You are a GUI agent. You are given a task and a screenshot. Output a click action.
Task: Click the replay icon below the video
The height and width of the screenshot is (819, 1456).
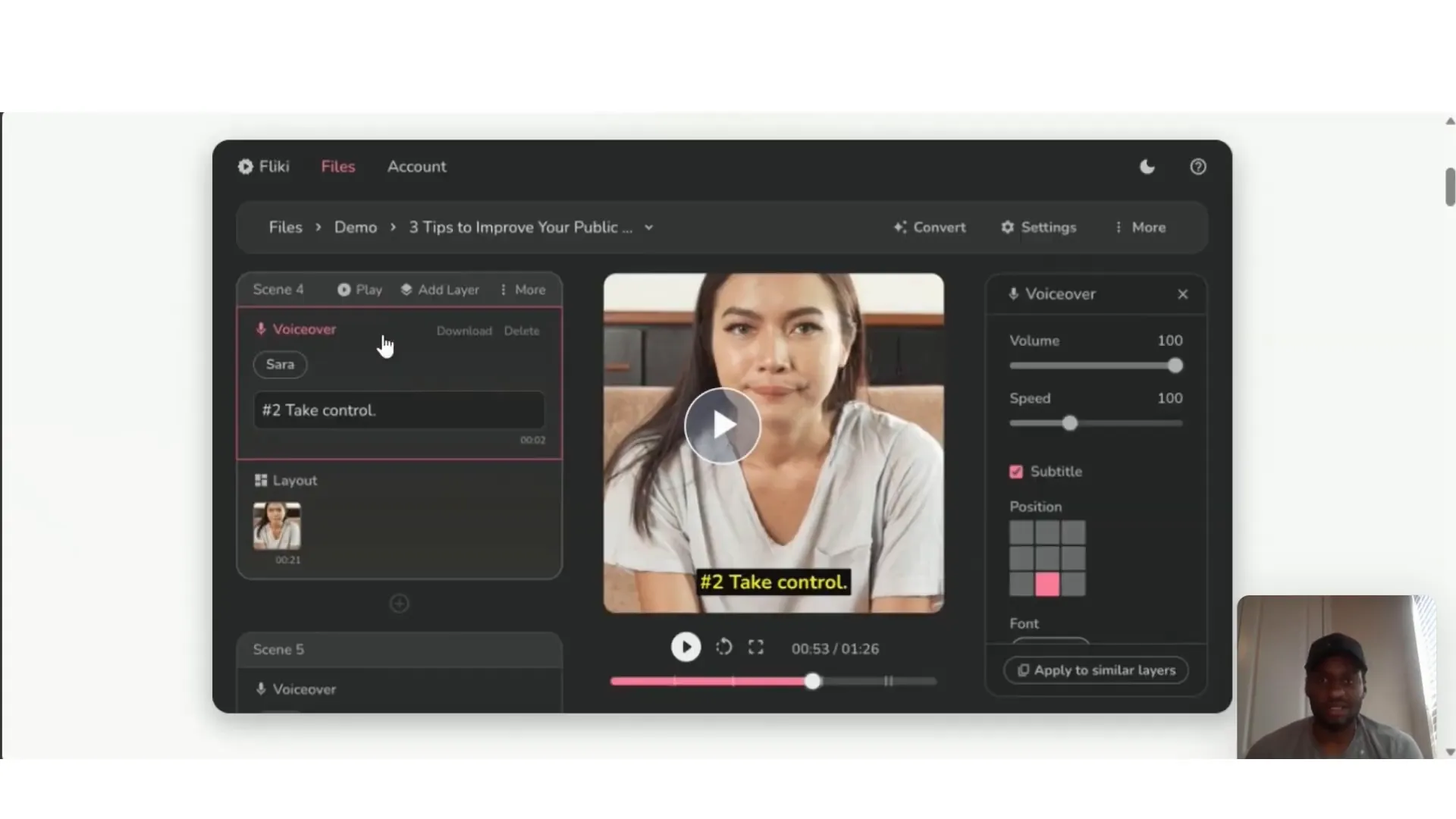coord(723,647)
